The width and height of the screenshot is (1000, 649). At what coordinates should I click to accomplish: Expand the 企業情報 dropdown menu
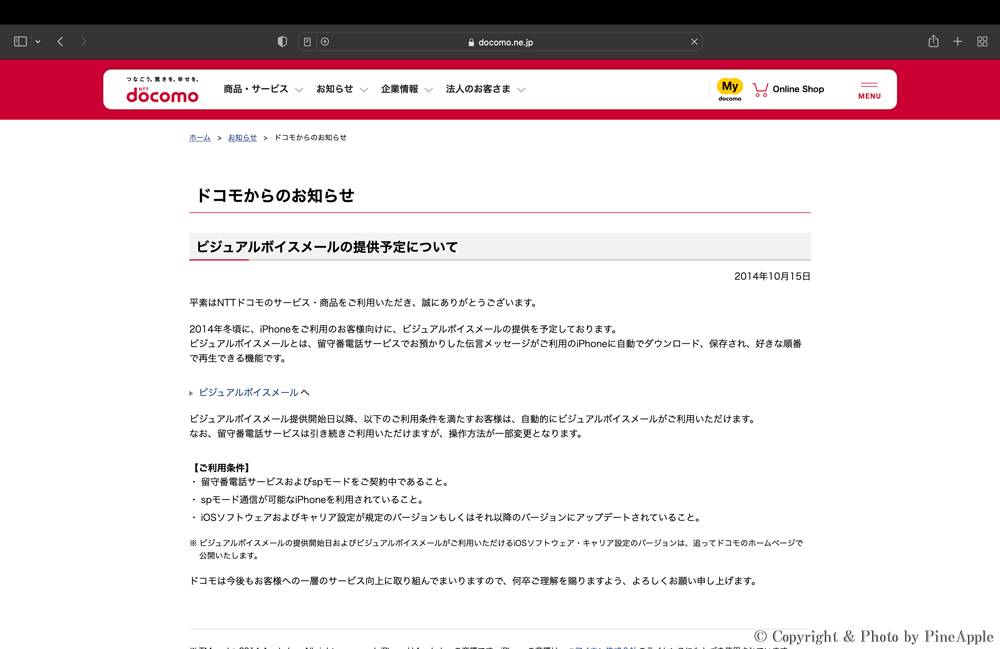406,89
